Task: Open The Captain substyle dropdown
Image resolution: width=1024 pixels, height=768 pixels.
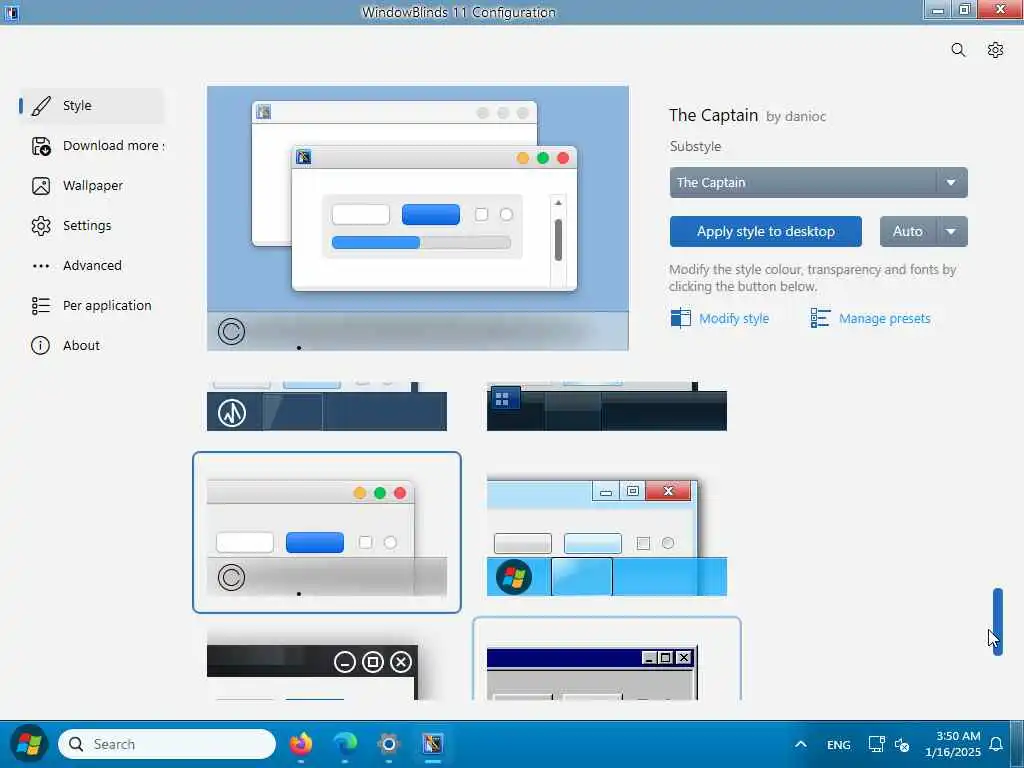Action: click(818, 182)
